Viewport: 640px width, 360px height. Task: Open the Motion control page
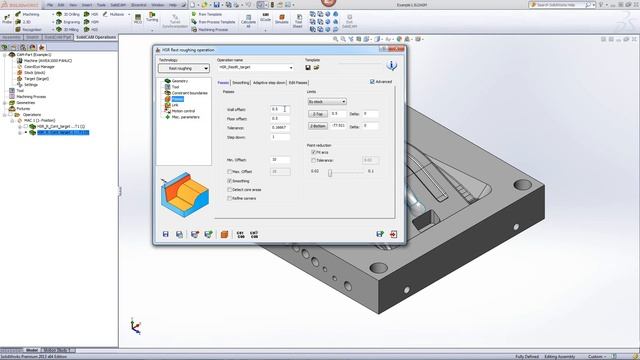[183, 111]
